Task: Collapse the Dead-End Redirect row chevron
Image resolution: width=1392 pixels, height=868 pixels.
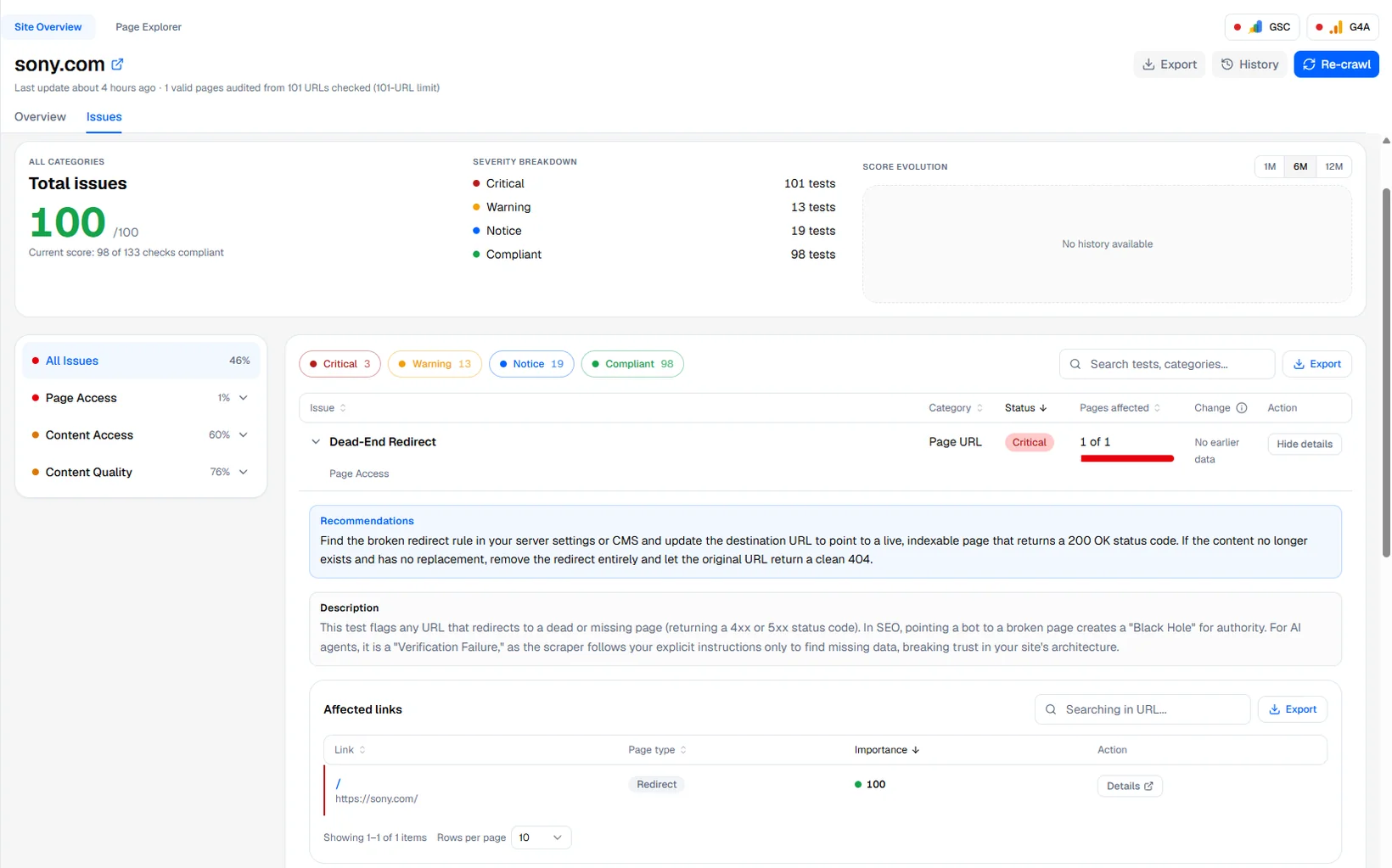Action: point(316,442)
